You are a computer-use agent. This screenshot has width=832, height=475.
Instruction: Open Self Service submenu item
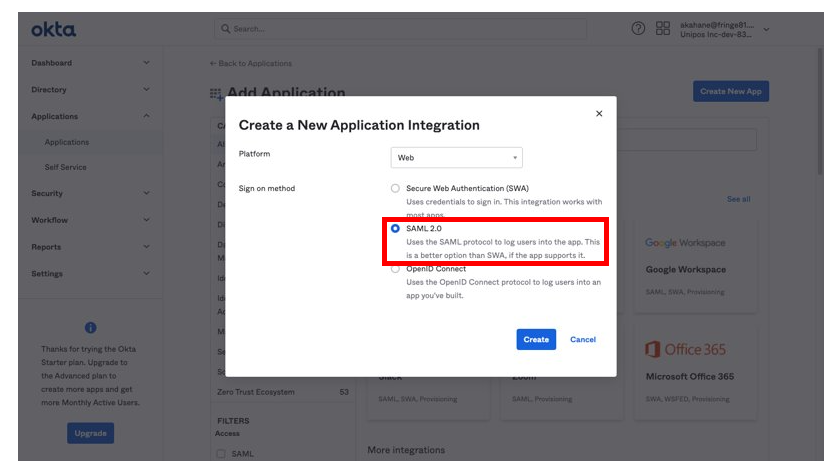coord(65,167)
